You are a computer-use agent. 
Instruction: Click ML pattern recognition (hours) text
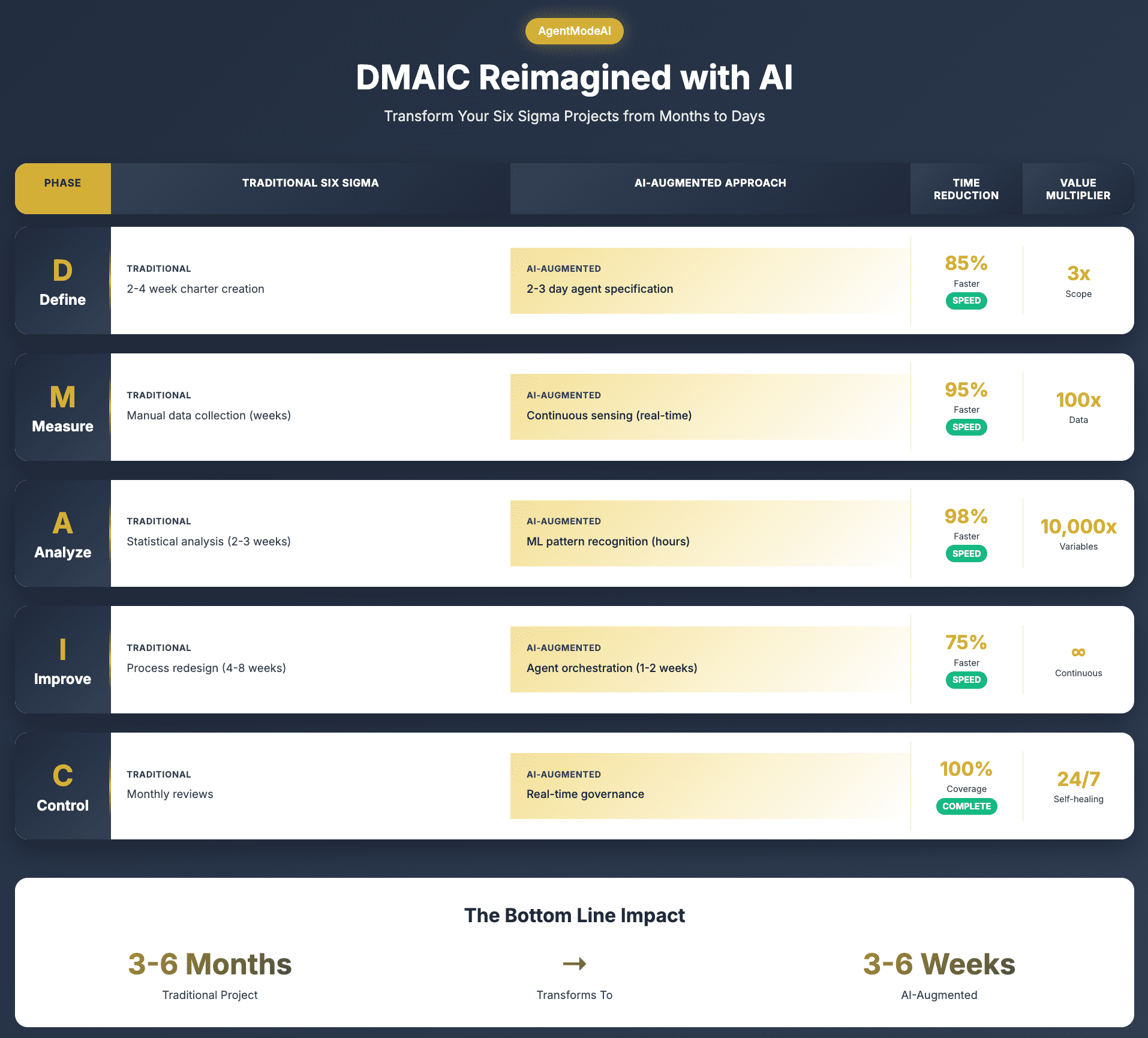point(608,541)
